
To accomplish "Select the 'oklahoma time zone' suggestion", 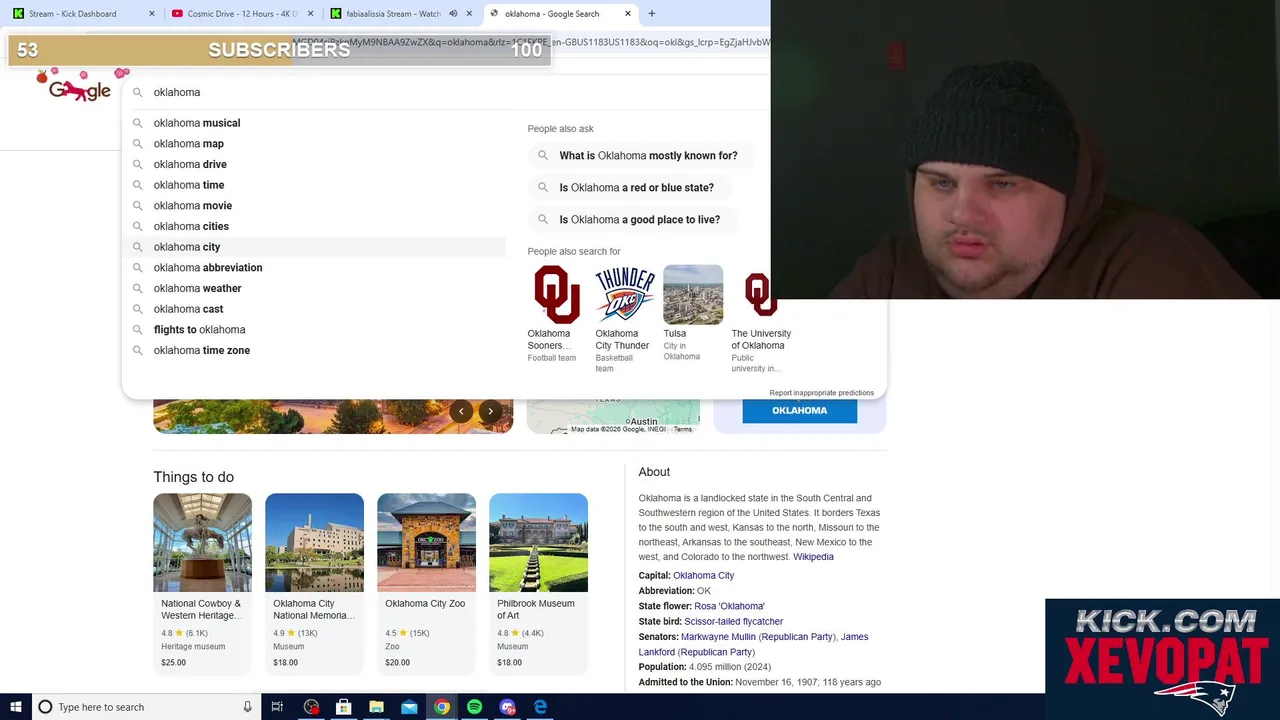I will pos(314,350).
